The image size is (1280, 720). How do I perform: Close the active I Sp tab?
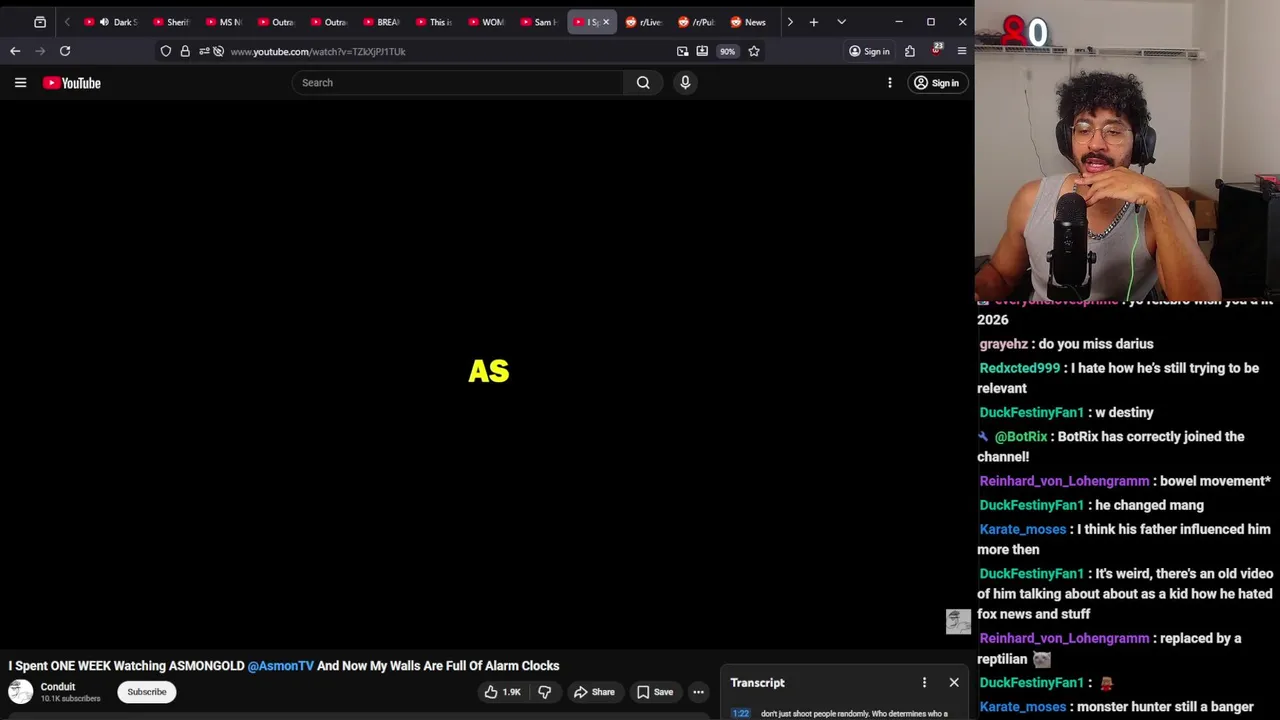point(605,22)
